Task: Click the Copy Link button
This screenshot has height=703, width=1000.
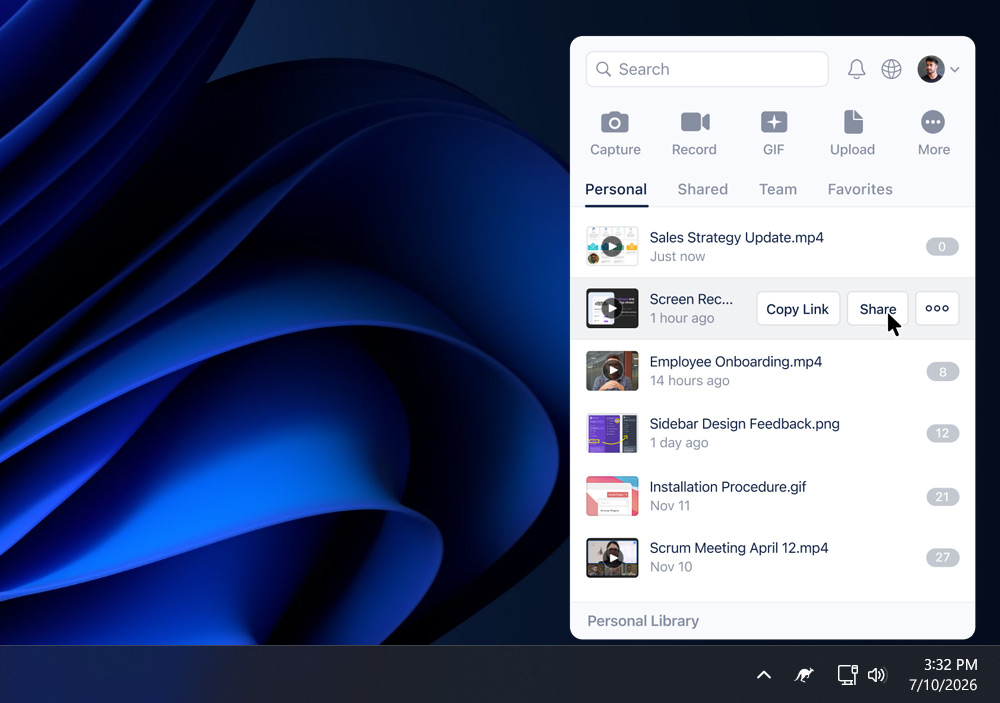Action: 798,309
